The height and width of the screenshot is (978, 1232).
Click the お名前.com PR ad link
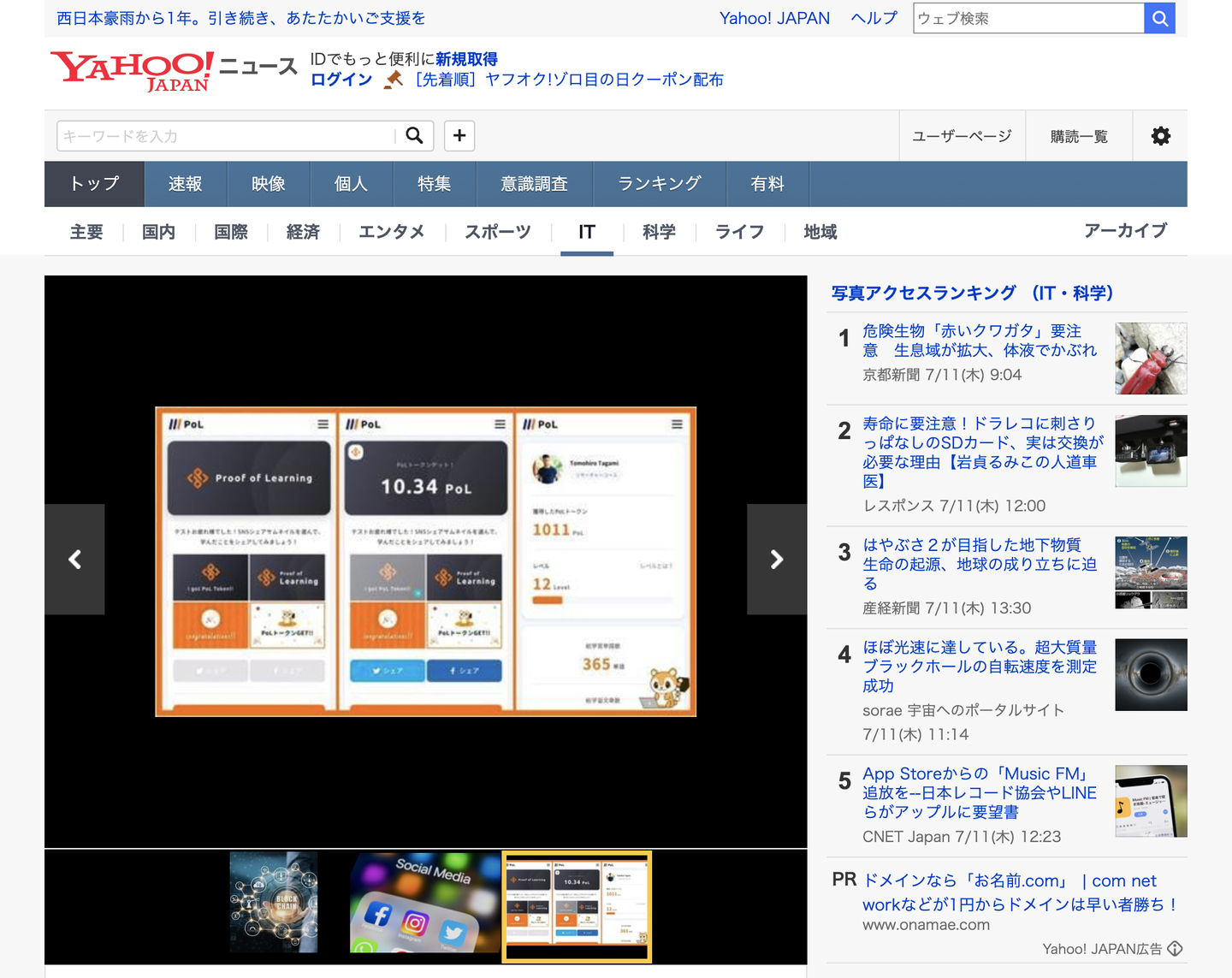click(x=1021, y=892)
